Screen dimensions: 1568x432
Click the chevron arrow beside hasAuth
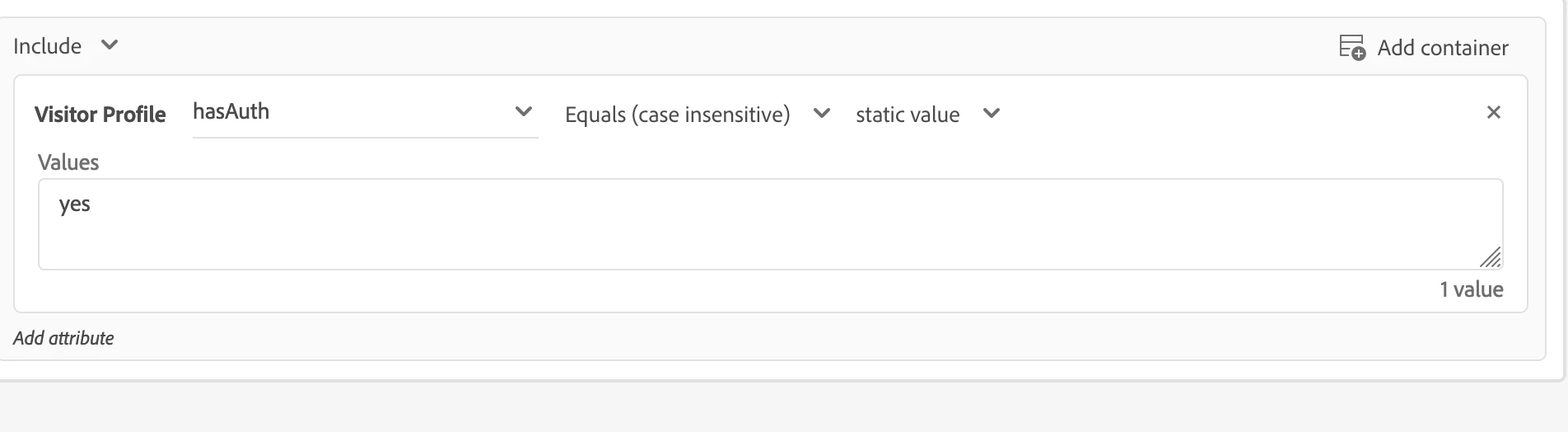pyautogui.click(x=523, y=111)
